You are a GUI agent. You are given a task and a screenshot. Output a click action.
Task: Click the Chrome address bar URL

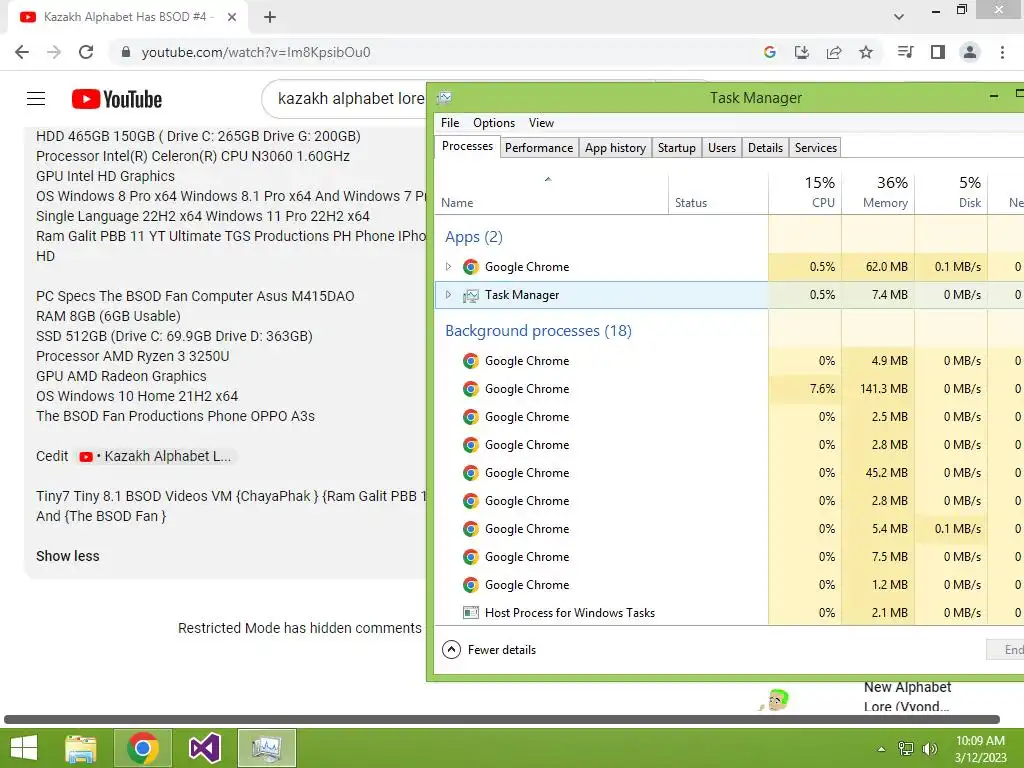point(256,52)
